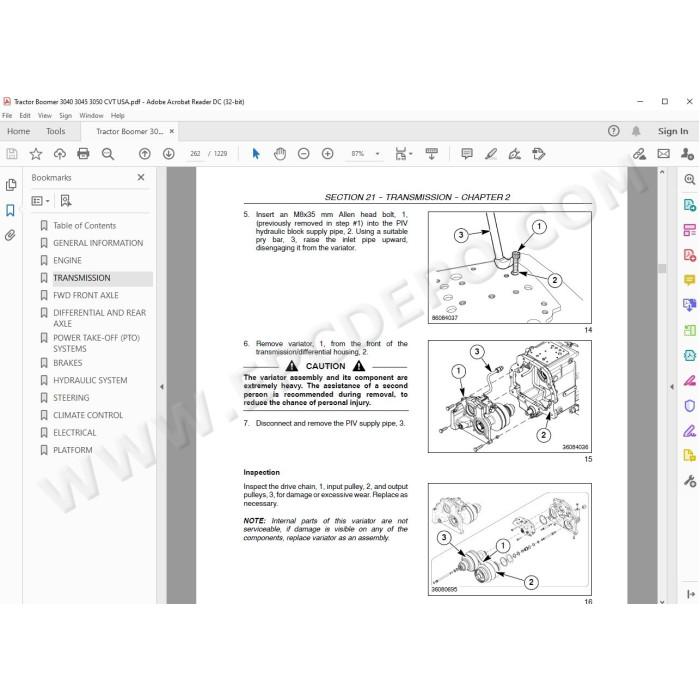Open the find text search tool
Image resolution: width=700 pixels, height=700 pixels.
tap(108, 154)
